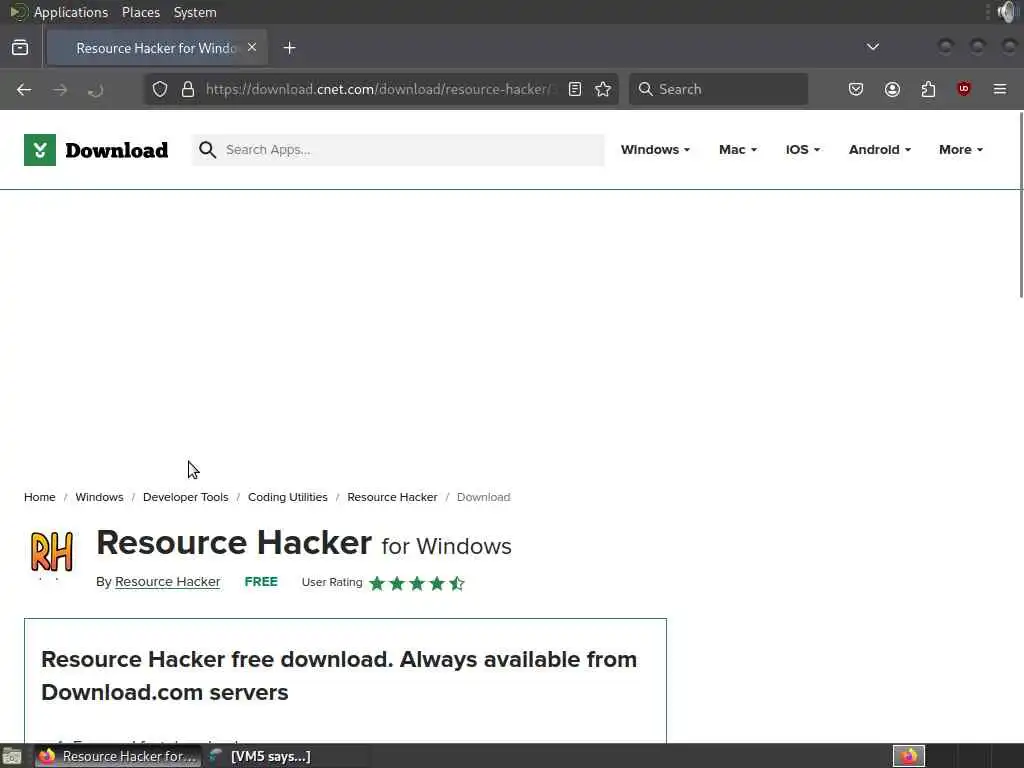Open a new browser tab
Image resolution: width=1024 pixels, height=768 pixels.
click(x=289, y=48)
